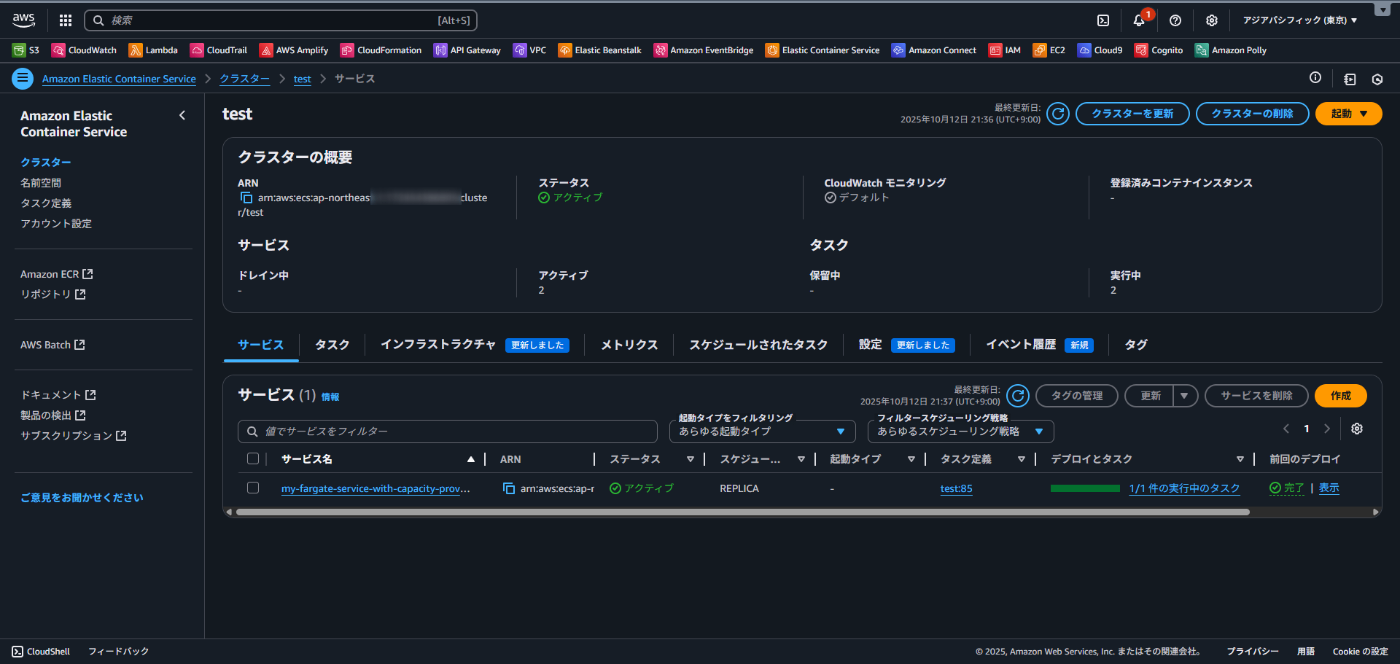
Task: Open task definition test:85 link
Action: pos(956,488)
